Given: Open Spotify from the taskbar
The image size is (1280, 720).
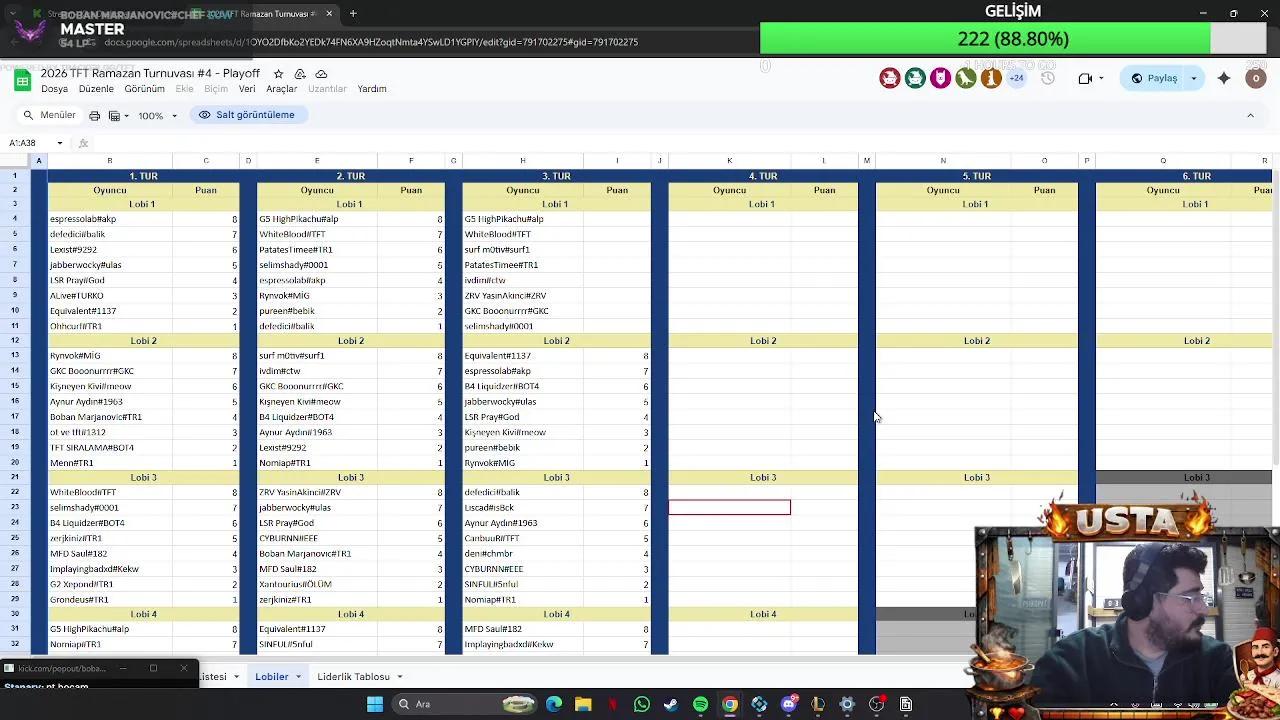Looking at the screenshot, I should 700,704.
